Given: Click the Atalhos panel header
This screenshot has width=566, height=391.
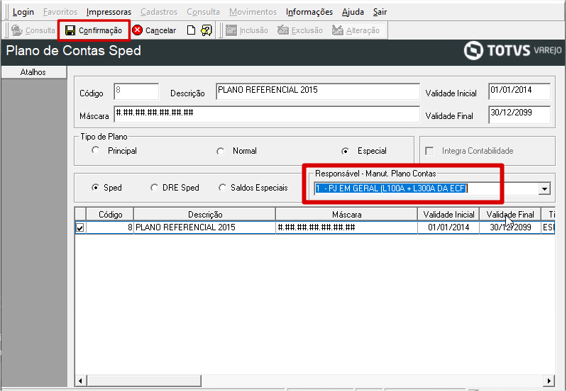Looking at the screenshot, I should tap(33, 72).
